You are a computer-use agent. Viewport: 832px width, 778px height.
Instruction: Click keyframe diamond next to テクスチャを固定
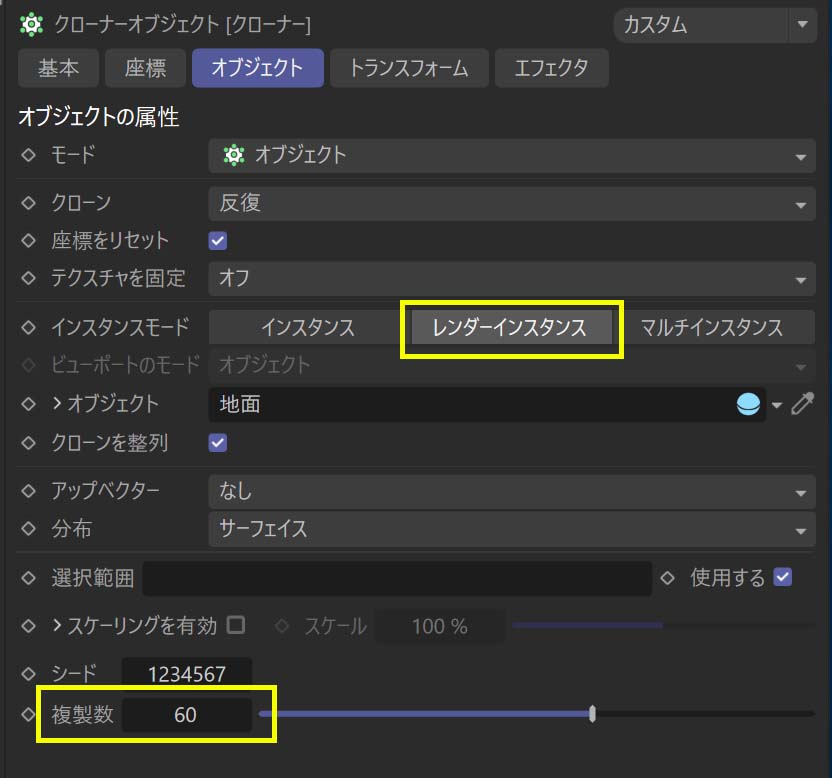pos(28,278)
